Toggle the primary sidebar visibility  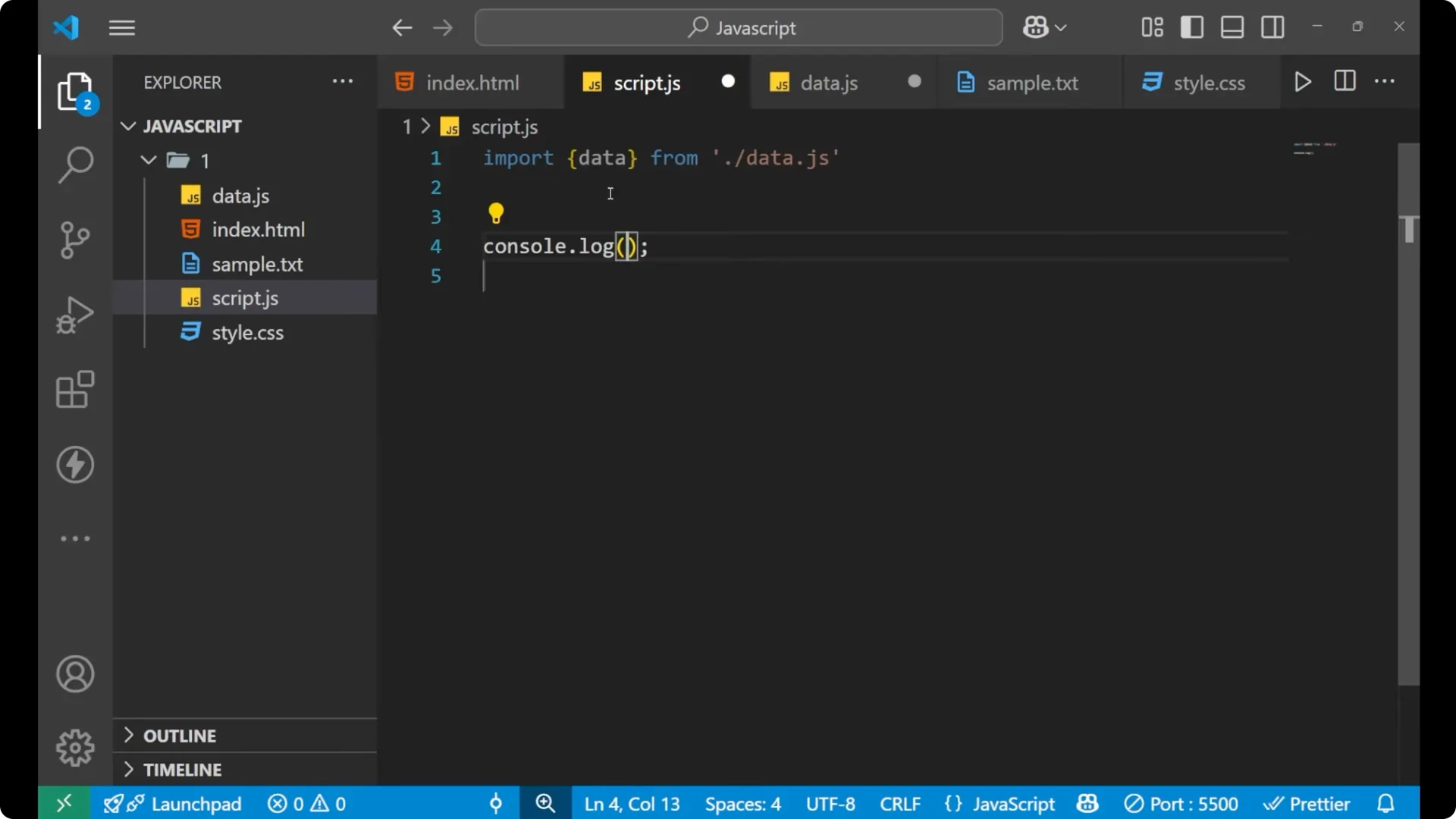1191,27
